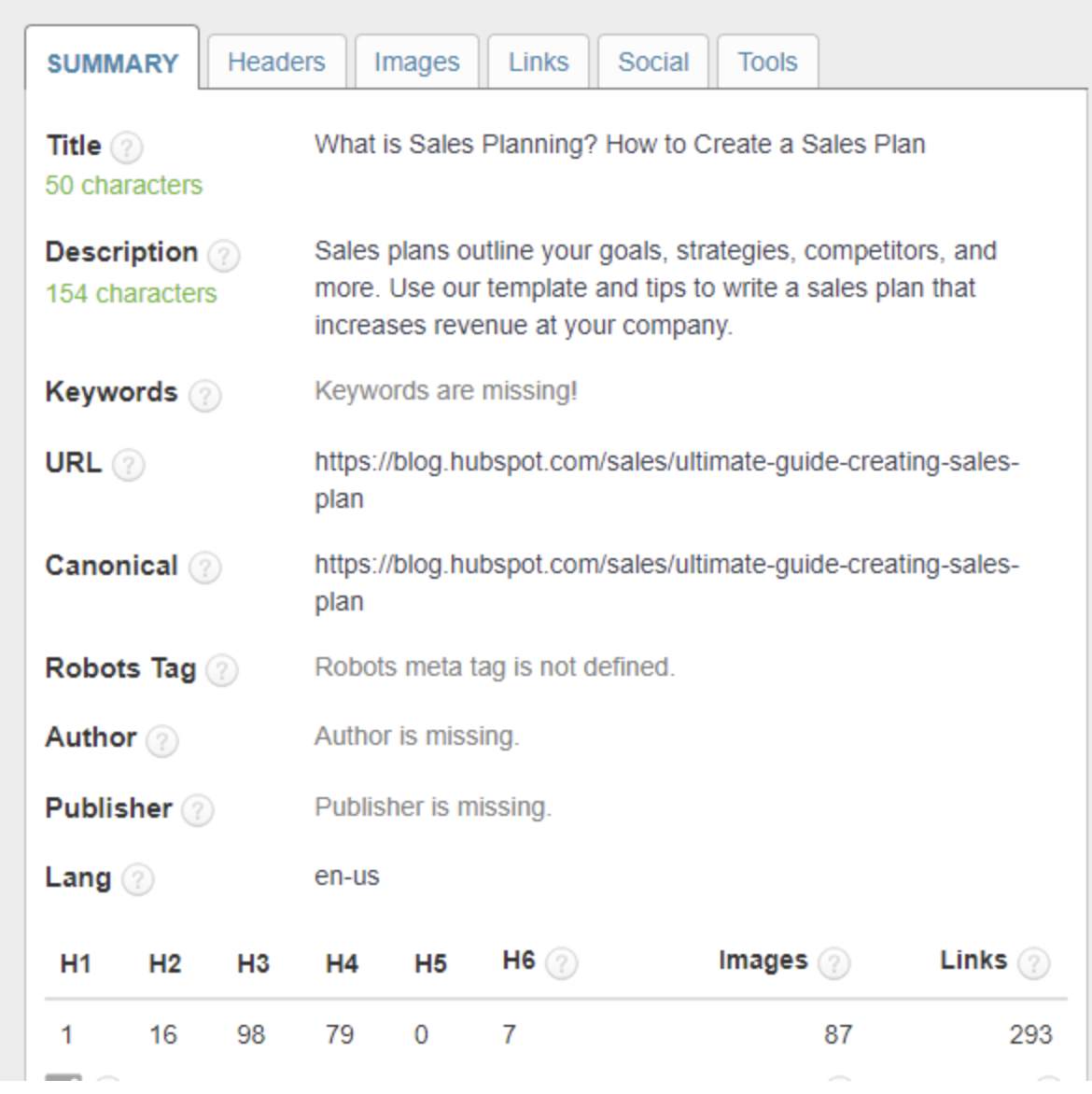Switch to the Social tab

pyautogui.click(x=653, y=62)
